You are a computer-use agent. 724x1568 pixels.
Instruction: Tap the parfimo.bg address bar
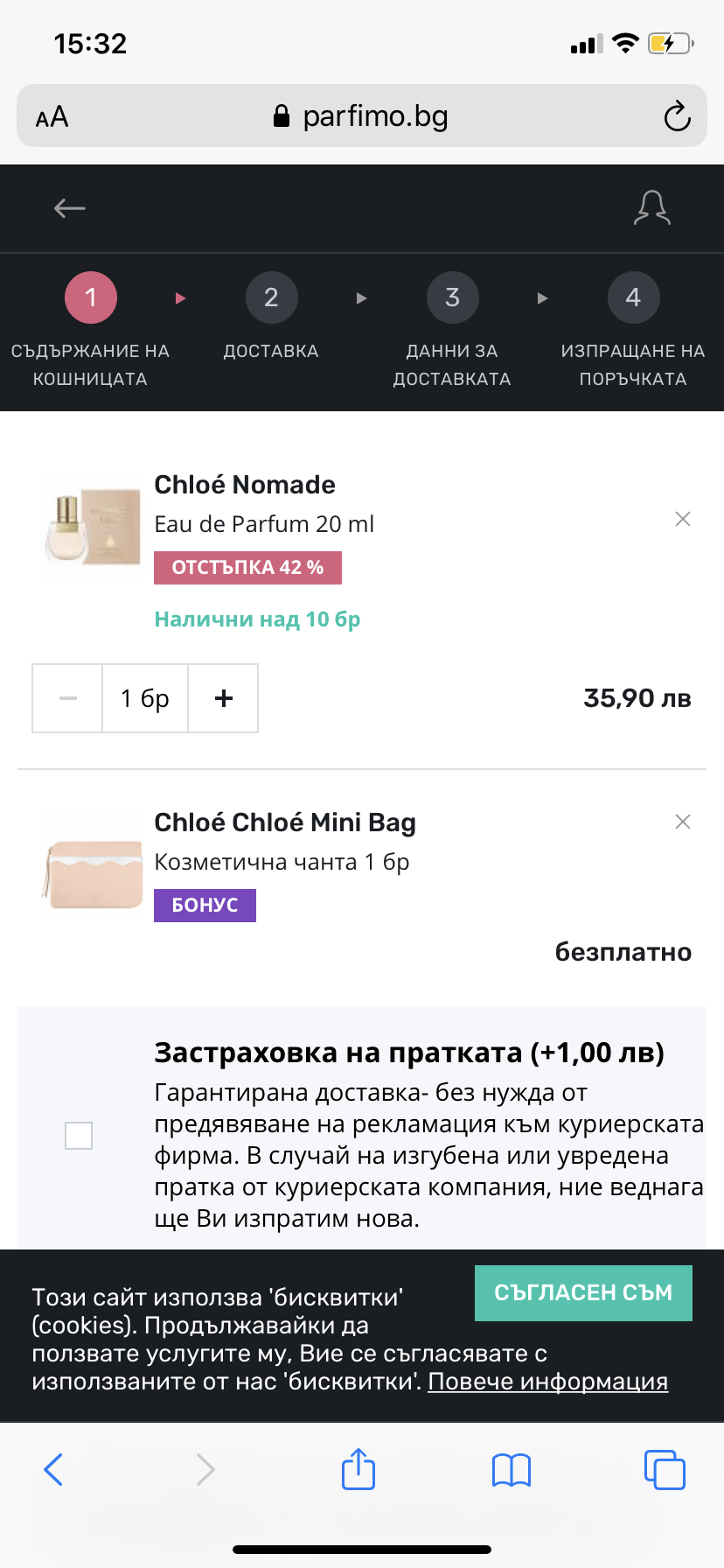click(x=362, y=116)
